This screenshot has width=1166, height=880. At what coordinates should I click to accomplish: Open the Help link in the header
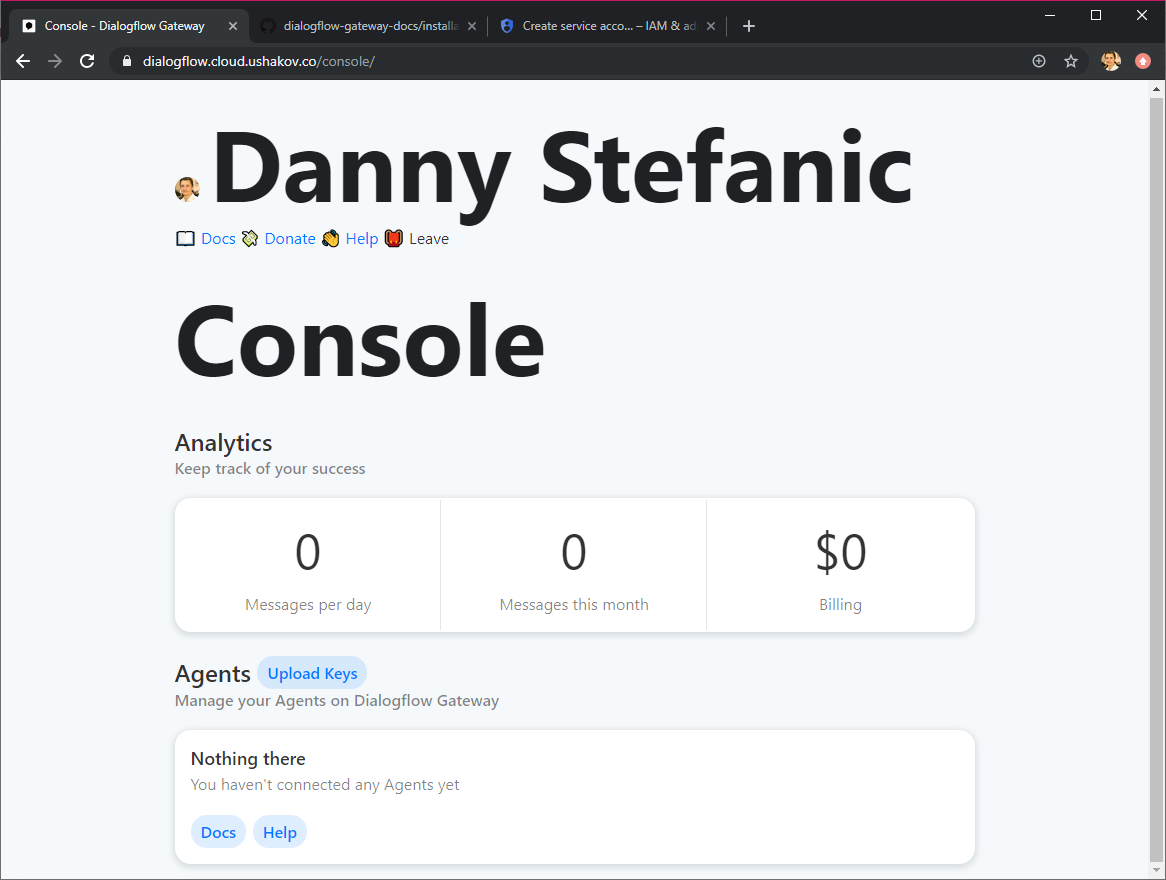click(362, 239)
